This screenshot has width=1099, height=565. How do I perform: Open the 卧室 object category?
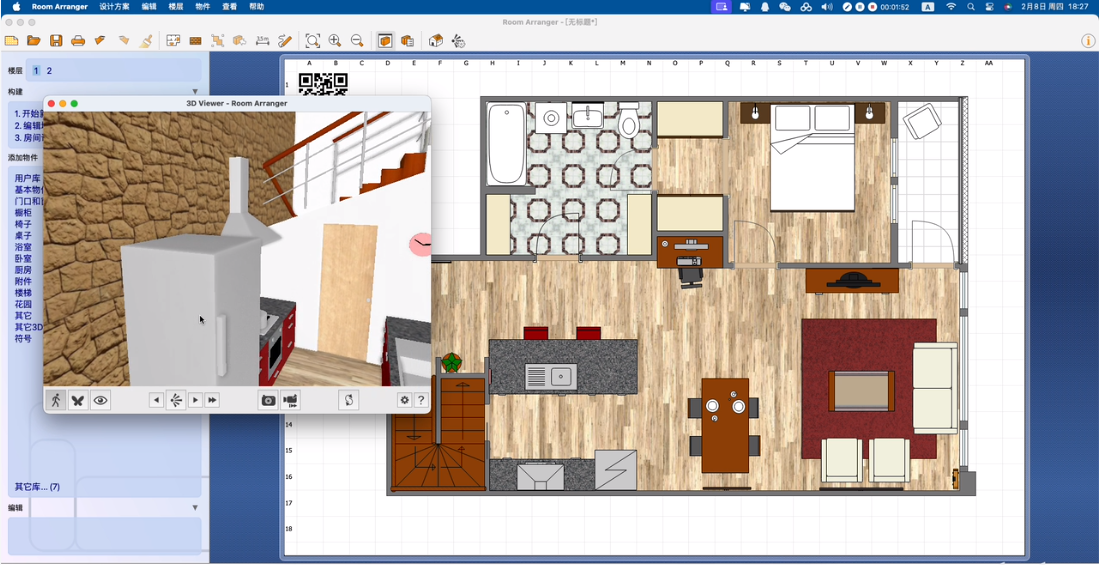point(23,258)
